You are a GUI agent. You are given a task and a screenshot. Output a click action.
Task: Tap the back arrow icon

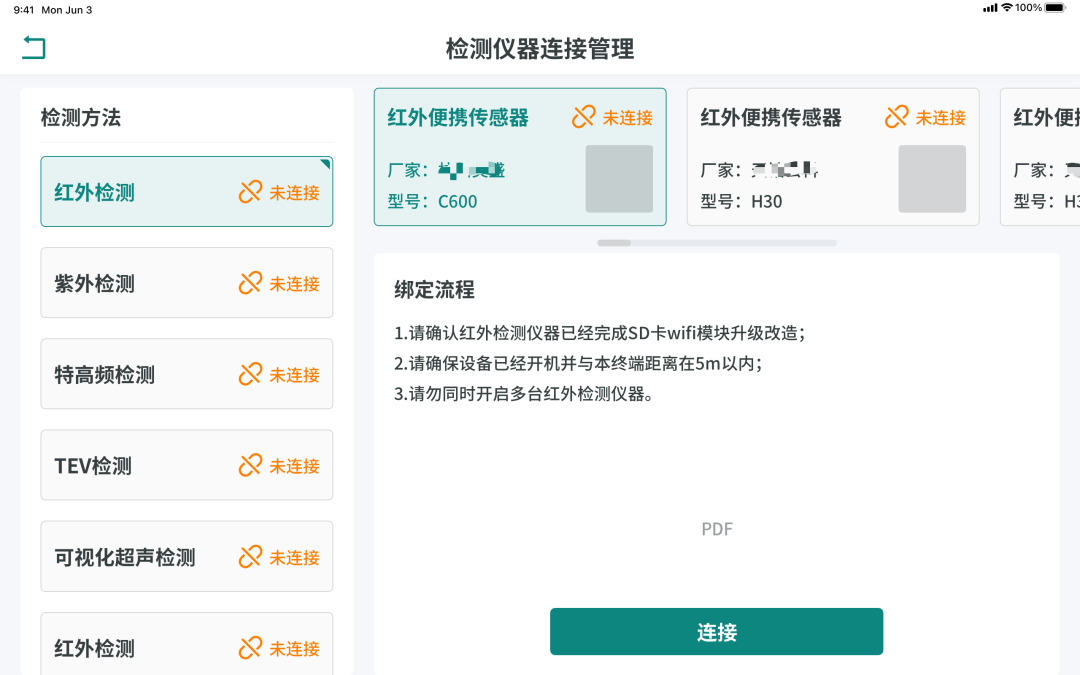pyautogui.click(x=34, y=47)
